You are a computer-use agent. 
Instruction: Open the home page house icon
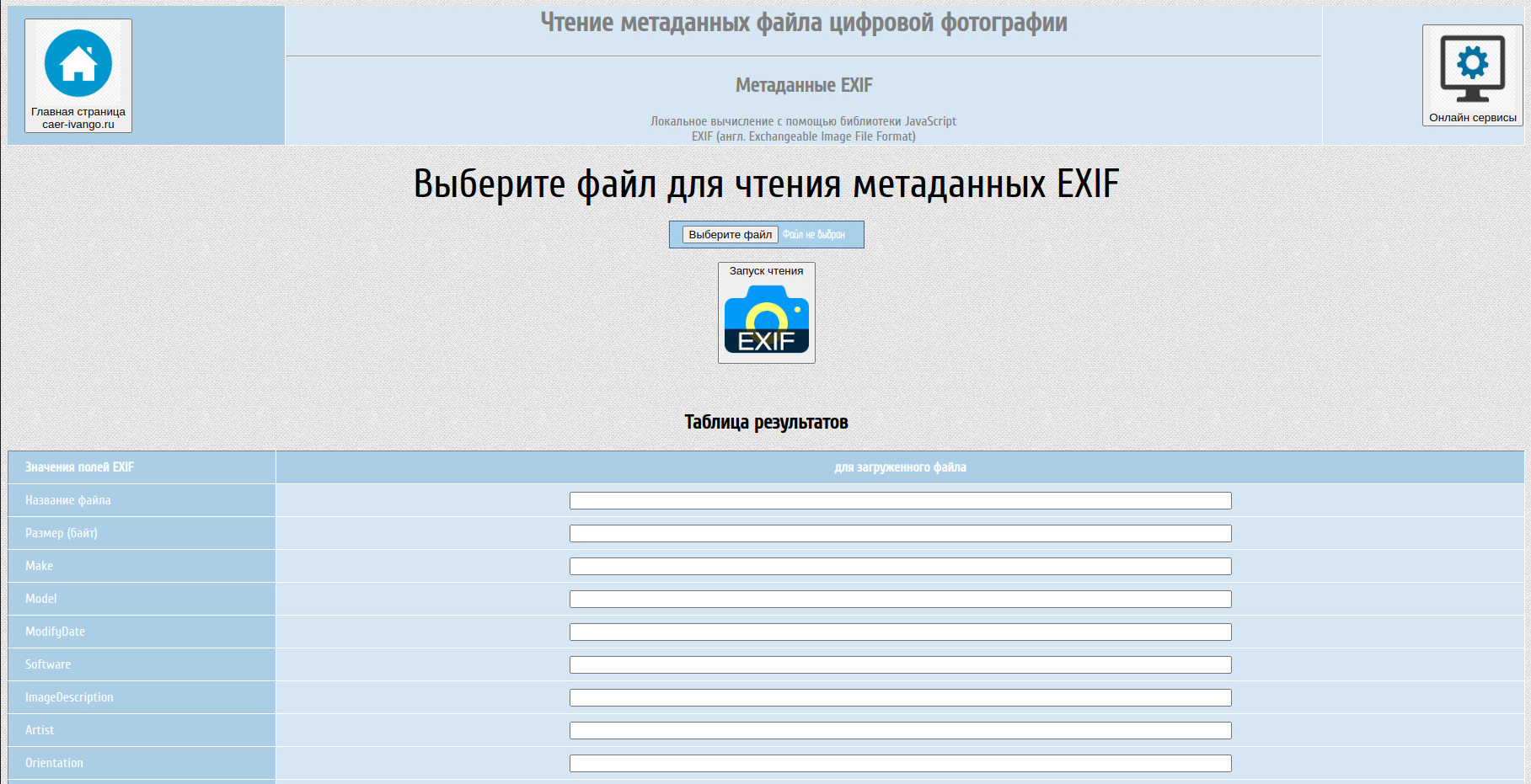tap(78, 63)
